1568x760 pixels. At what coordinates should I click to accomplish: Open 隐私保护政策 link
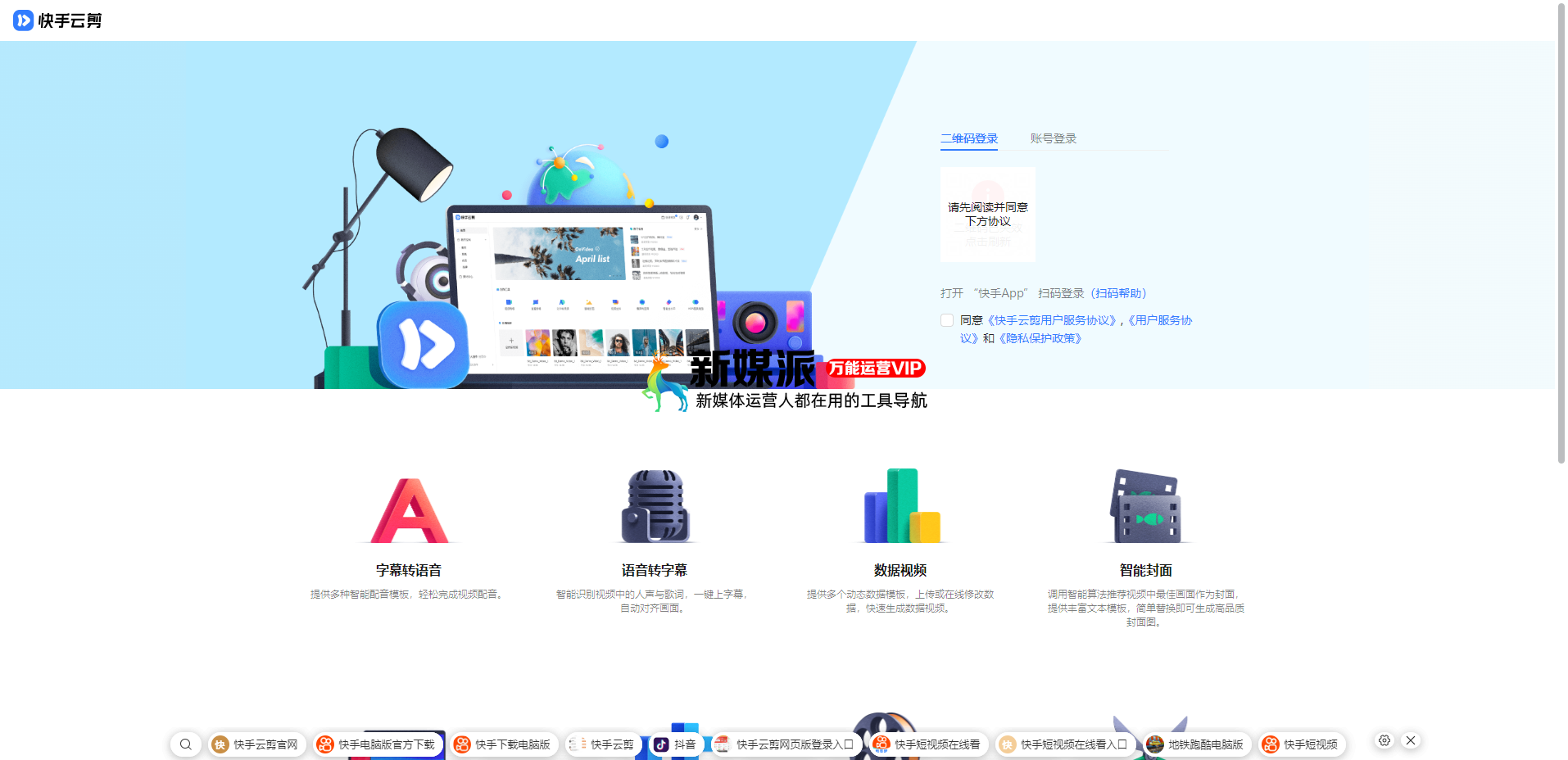click(1040, 338)
